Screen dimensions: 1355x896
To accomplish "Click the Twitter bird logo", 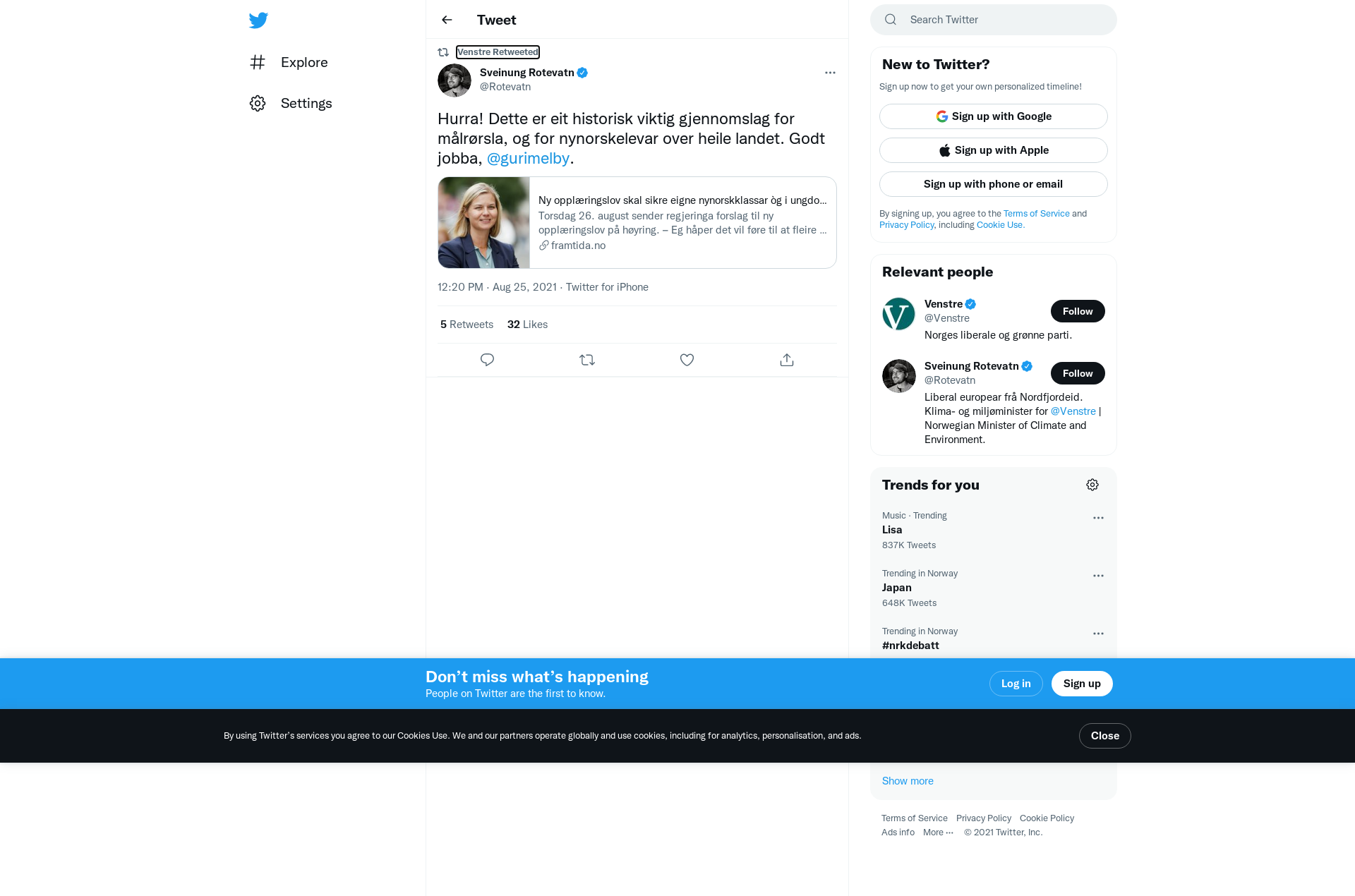I will pos(258,20).
